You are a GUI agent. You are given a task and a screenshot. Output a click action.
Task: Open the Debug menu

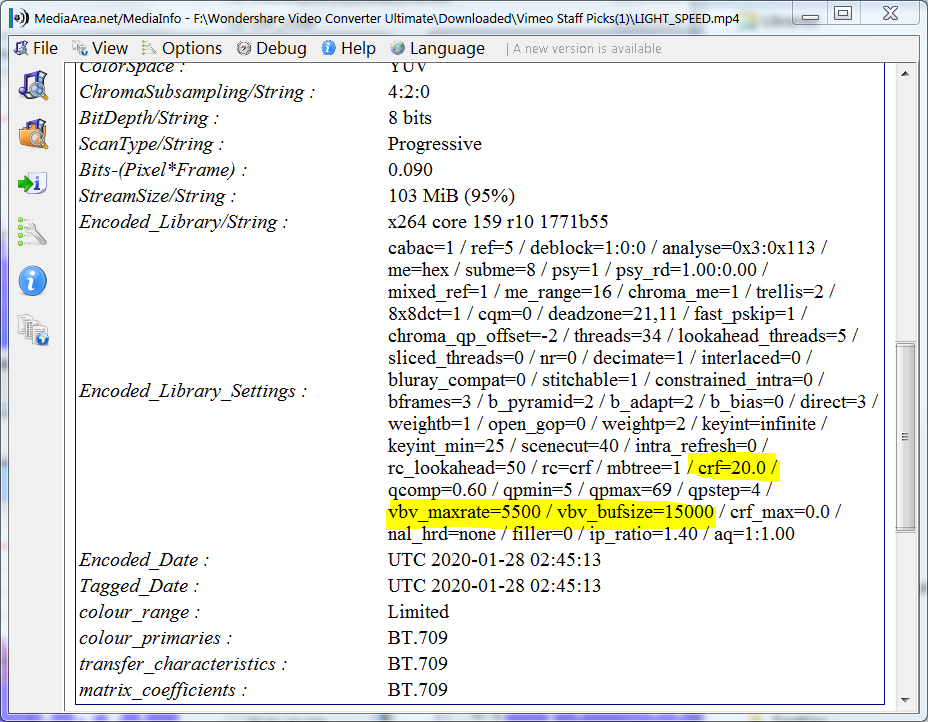pos(272,48)
